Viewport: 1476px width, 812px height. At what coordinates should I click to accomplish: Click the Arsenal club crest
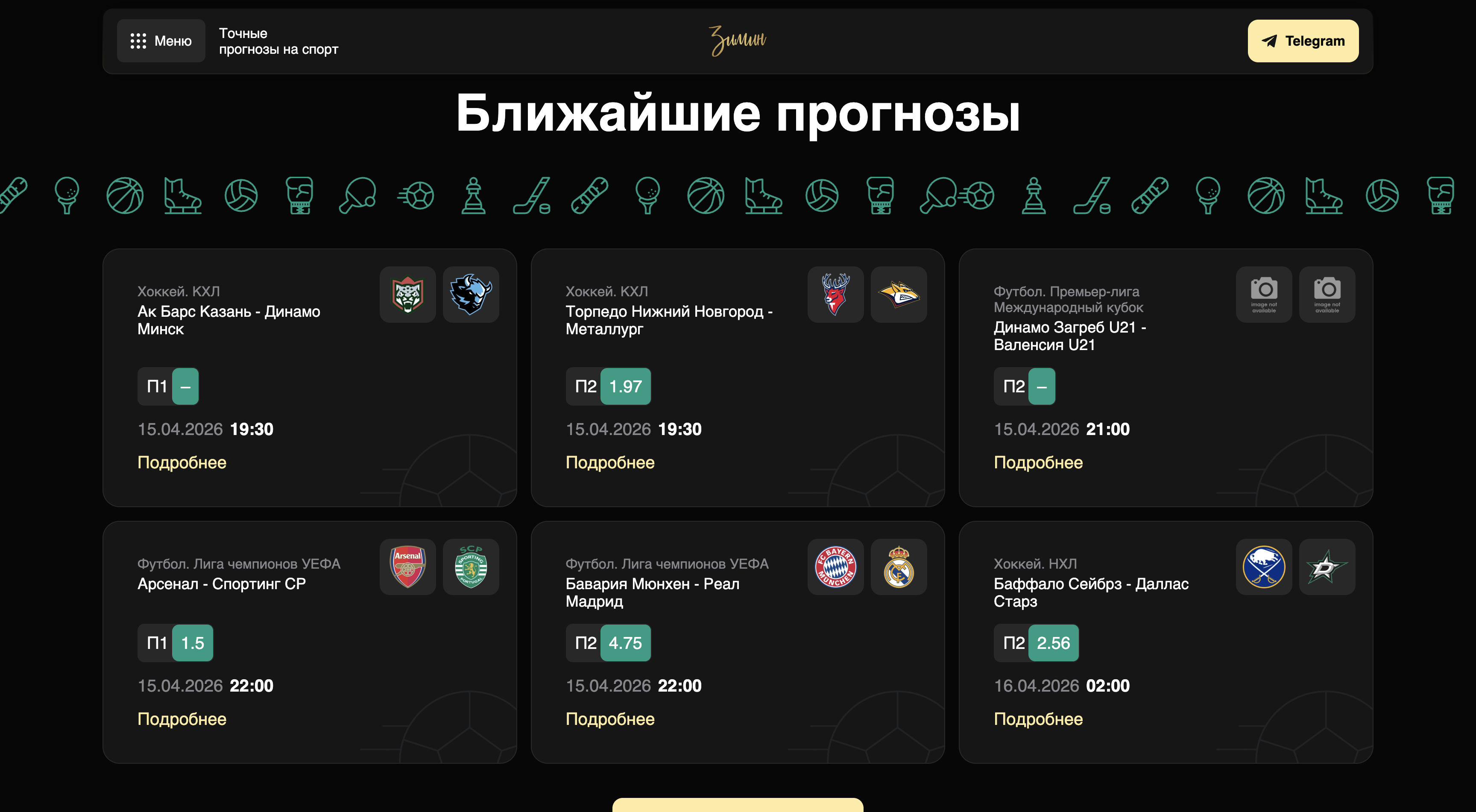[407, 567]
